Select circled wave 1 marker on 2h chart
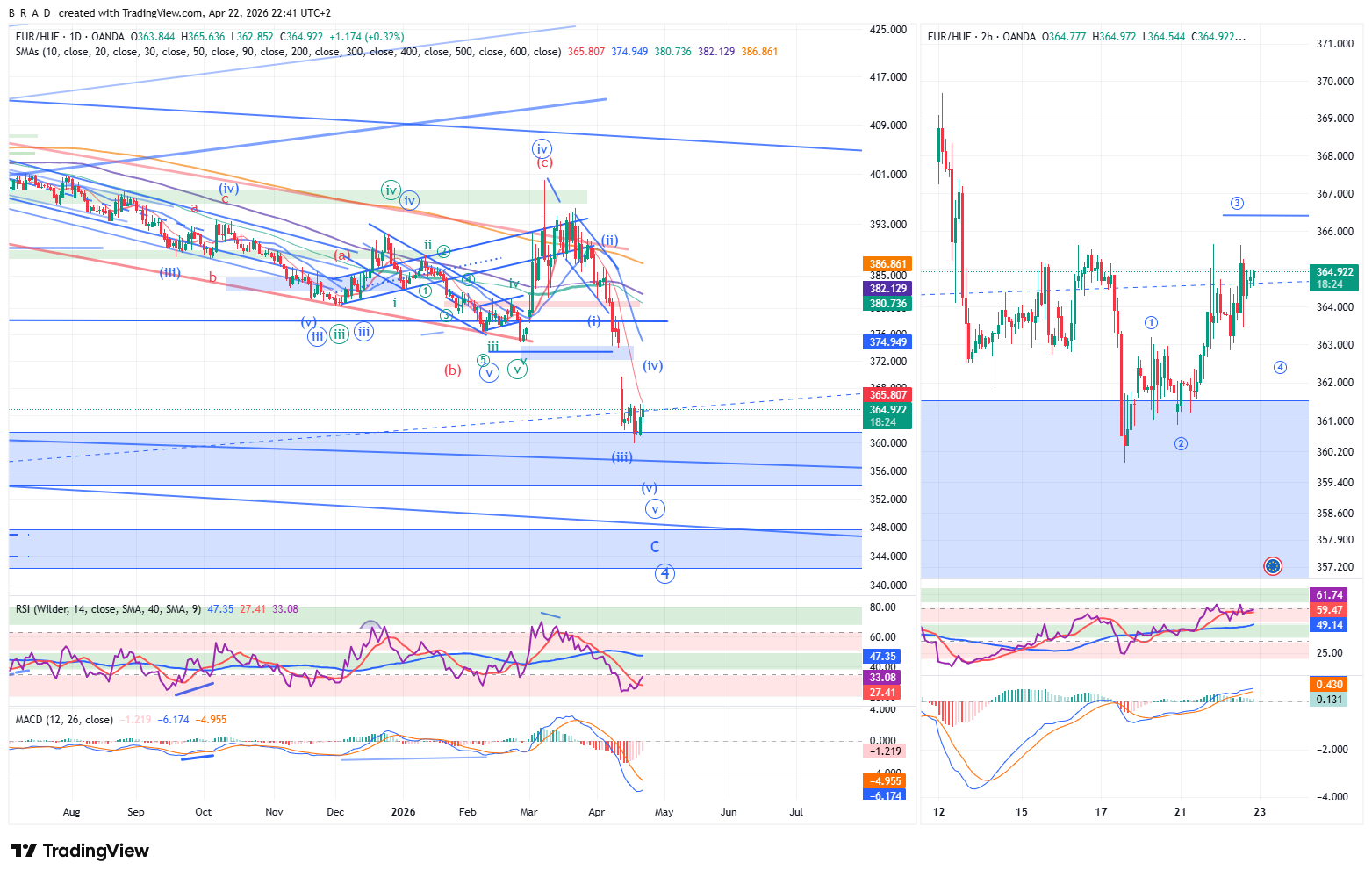The height and width of the screenshot is (877, 1372). tap(1151, 323)
